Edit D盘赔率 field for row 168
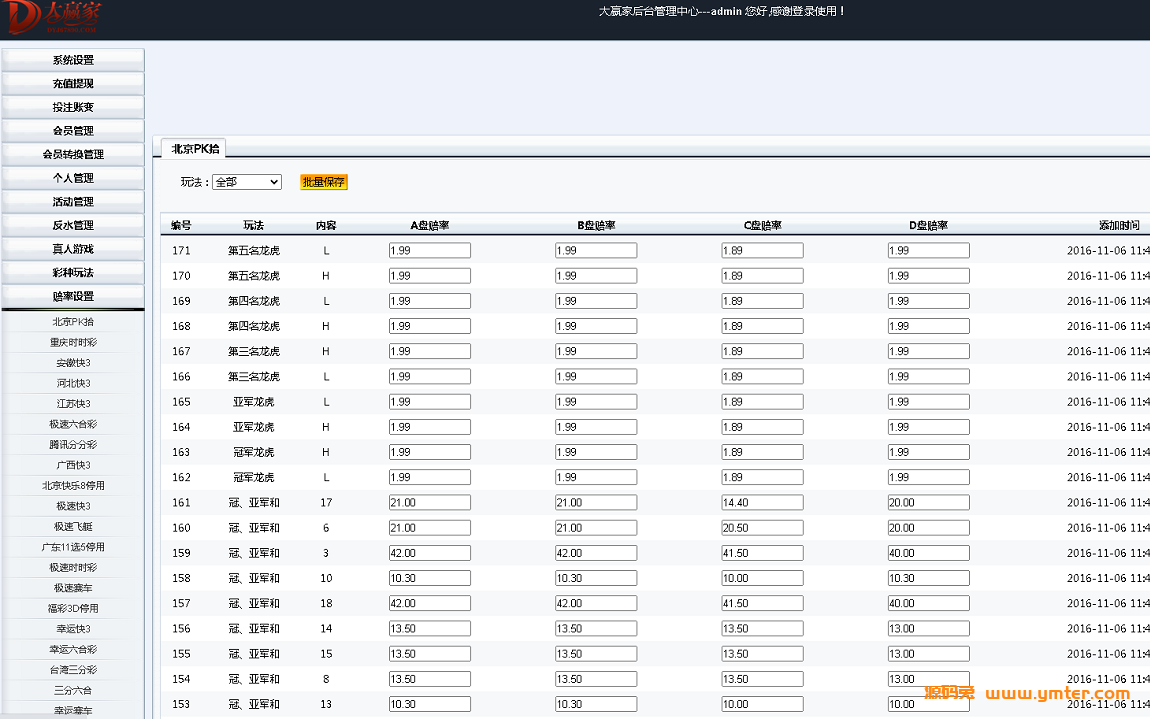The width and height of the screenshot is (1150, 719). pos(929,326)
